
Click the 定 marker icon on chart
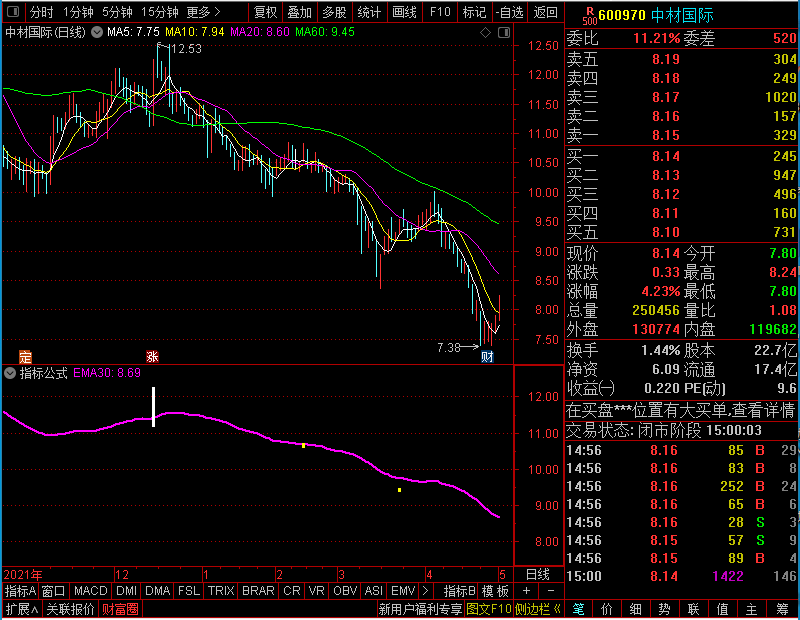pos(25,357)
